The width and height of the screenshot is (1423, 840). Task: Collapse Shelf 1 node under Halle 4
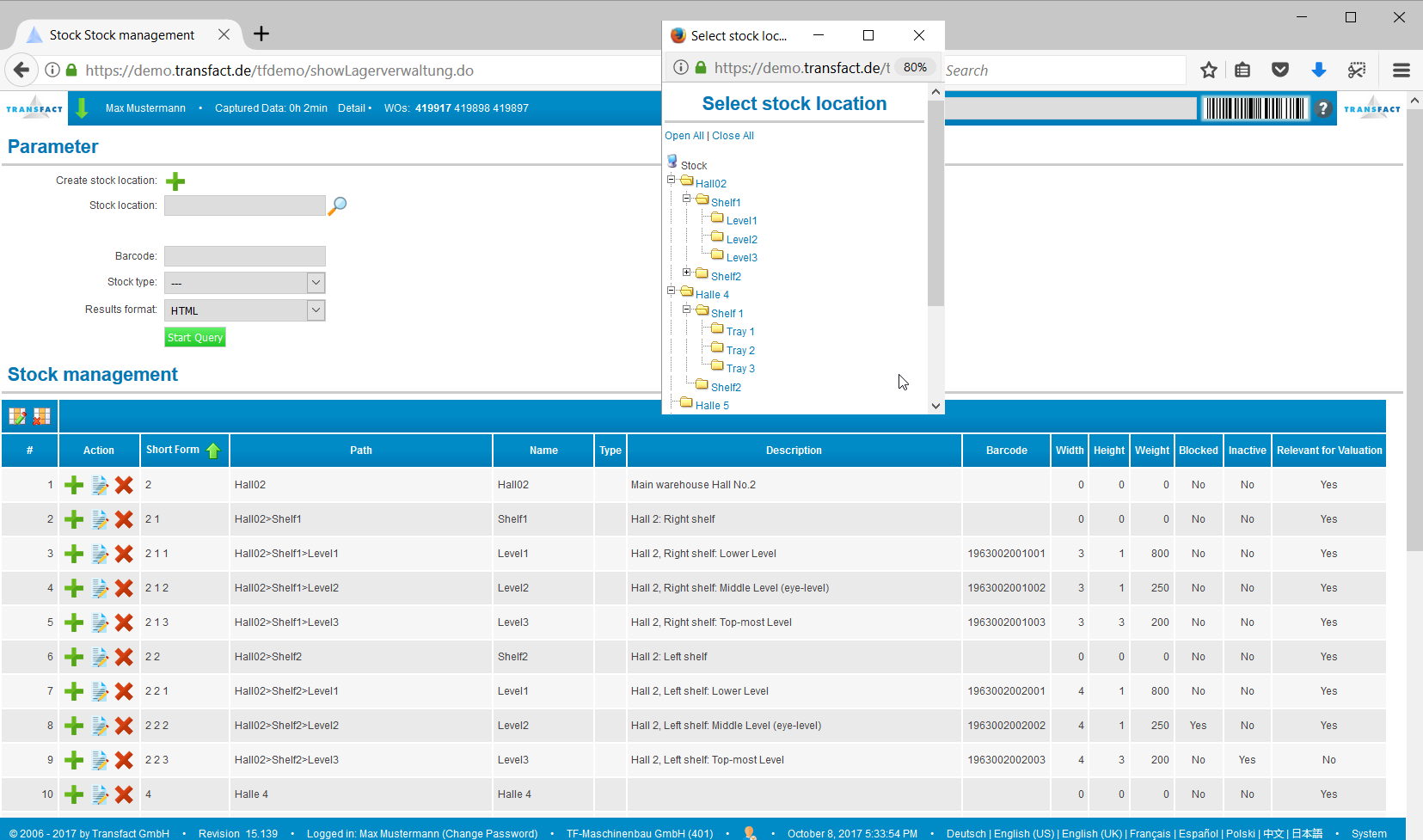tap(687, 310)
